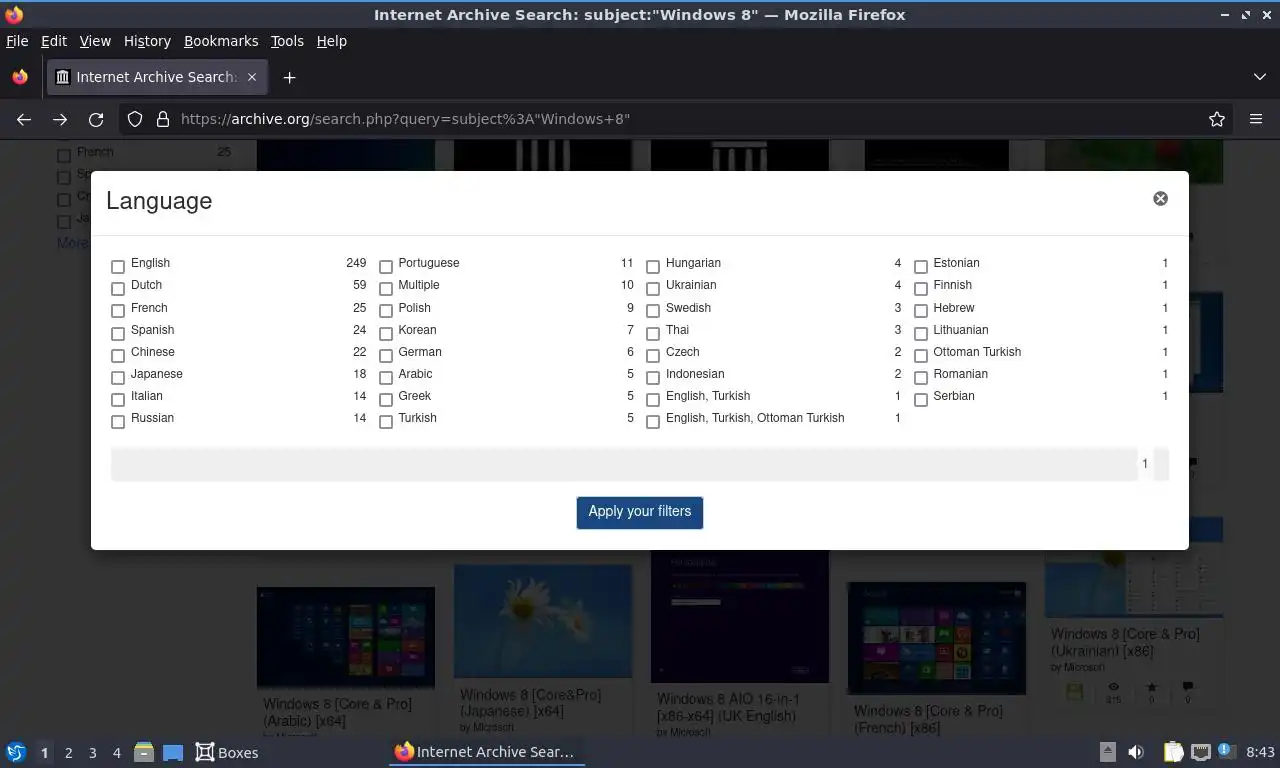Tick the Ottoman Turkish checkbox
Image resolution: width=1280 pixels, height=768 pixels.
[x=921, y=356]
